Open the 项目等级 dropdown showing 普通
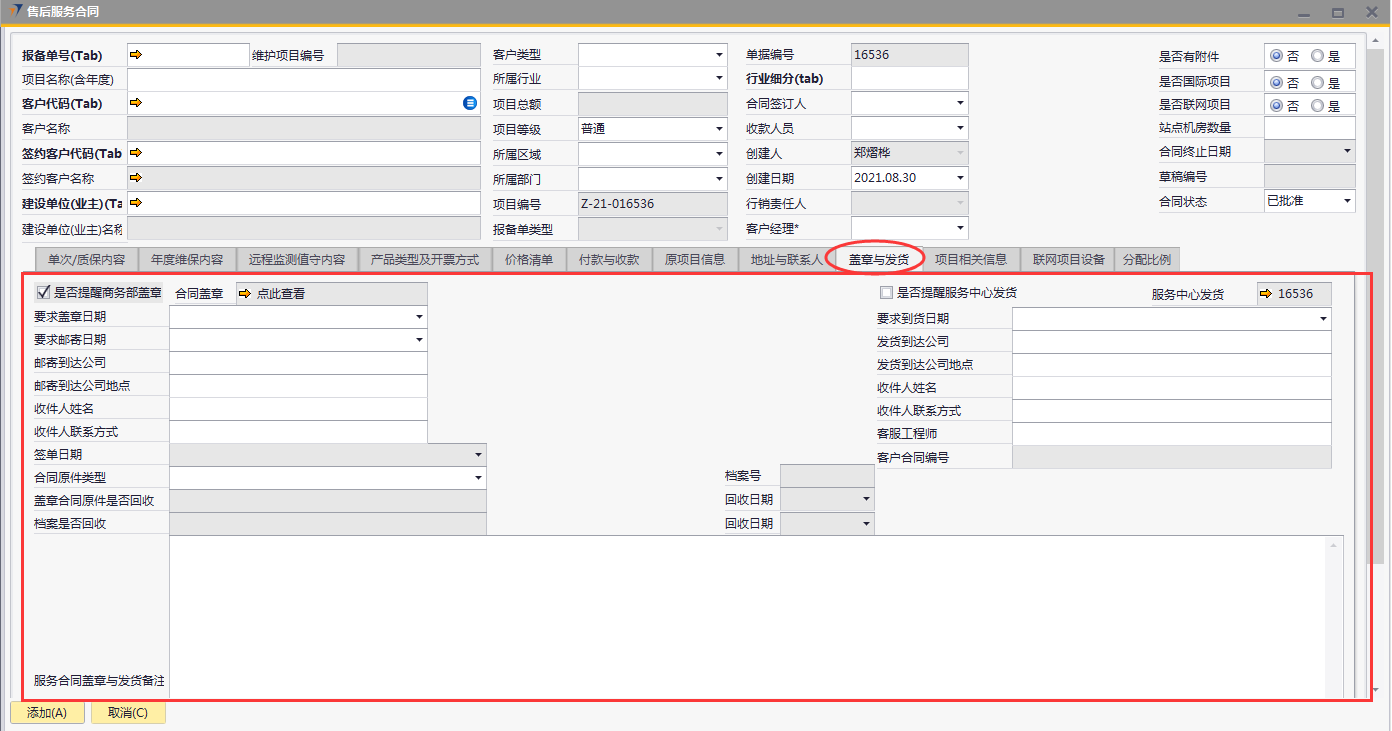This screenshot has height=731, width=1392. point(718,129)
